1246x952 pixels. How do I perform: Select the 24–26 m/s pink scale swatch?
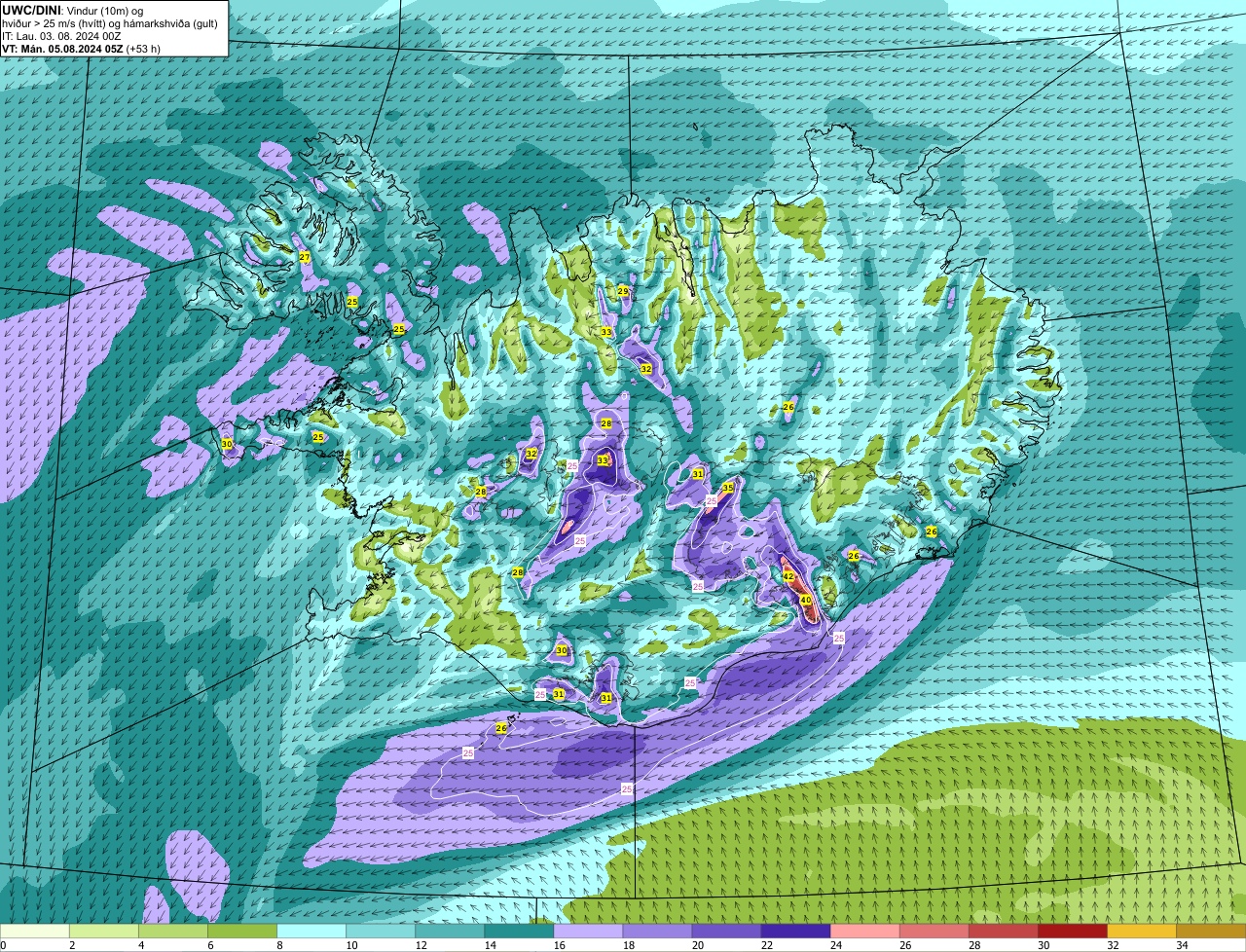(x=864, y=931)
